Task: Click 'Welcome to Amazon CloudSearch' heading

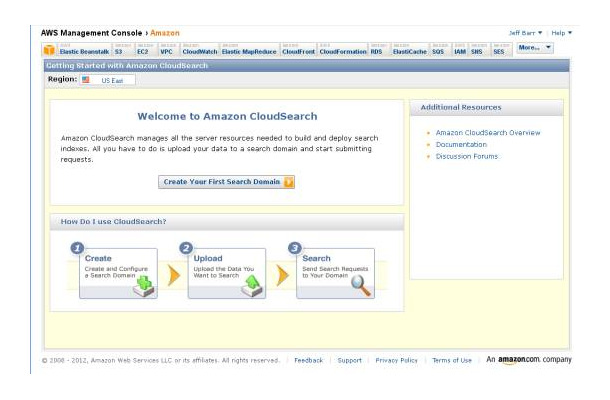Action: tap(227, 116)
